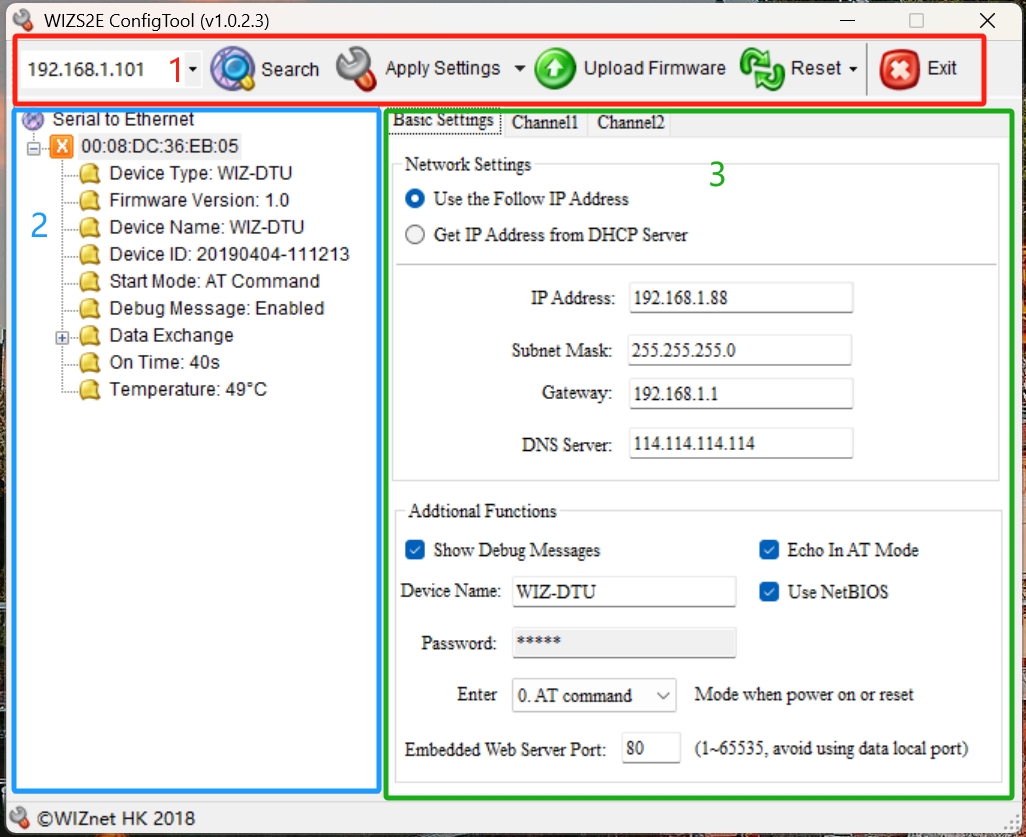Open the local IP address dropdown 192.168.1.101
Screen dimensions: 1026x837
tap(192, 70)
